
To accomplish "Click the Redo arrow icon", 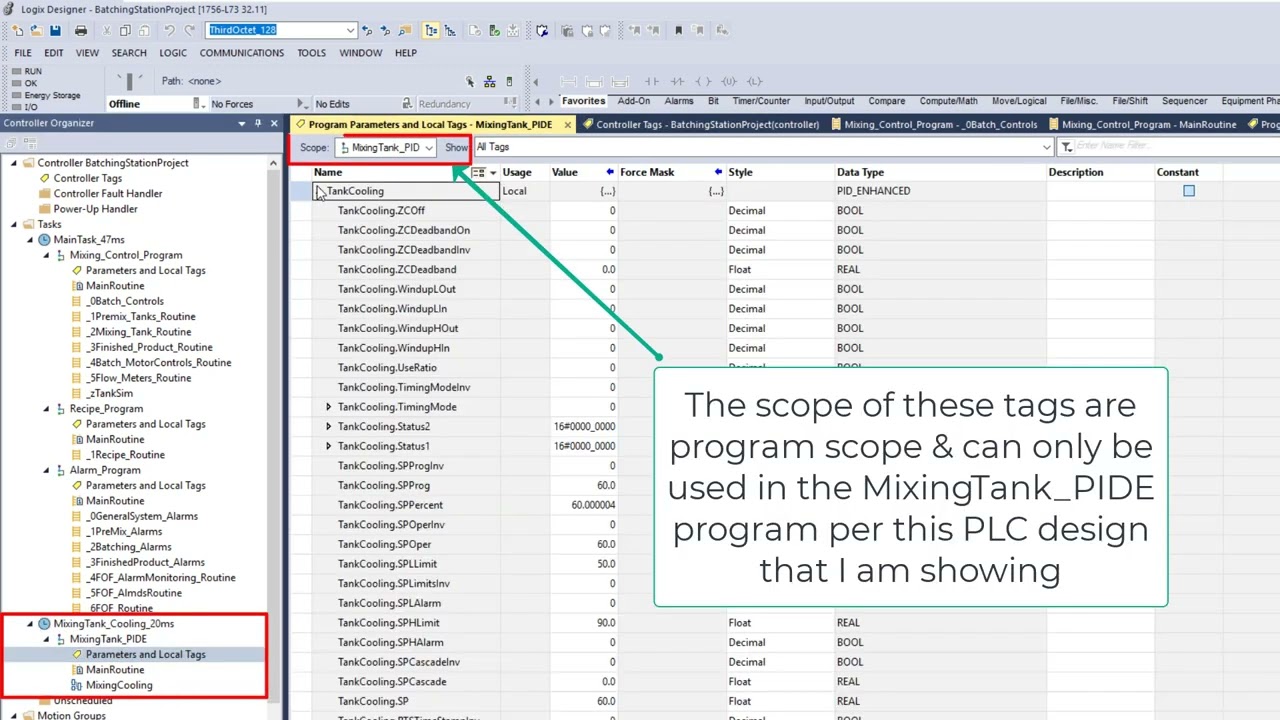I will pos(189,30).
